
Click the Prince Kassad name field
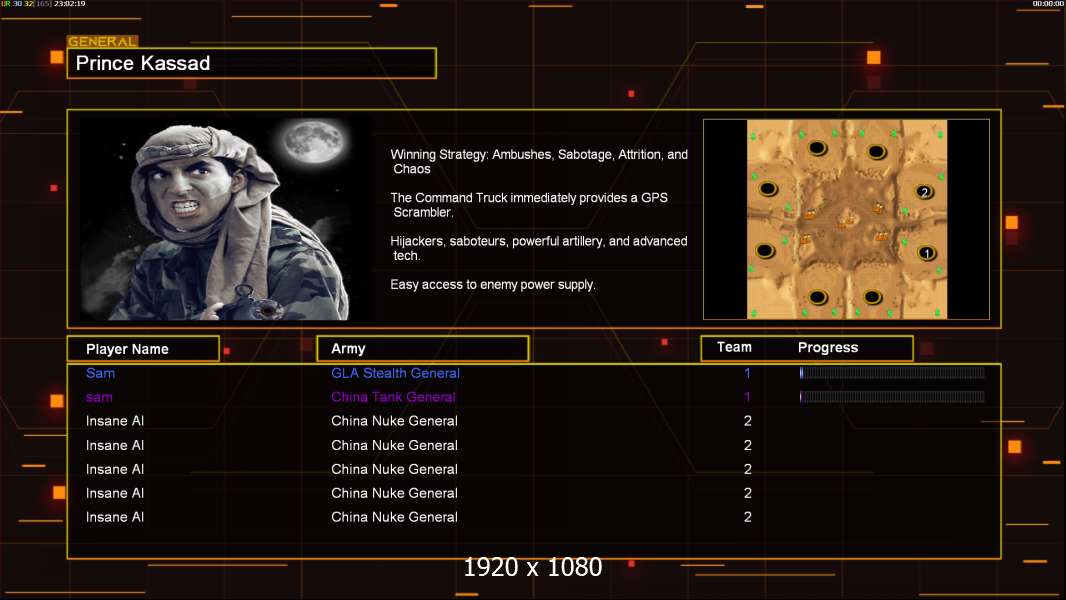[x=252, y=63]
